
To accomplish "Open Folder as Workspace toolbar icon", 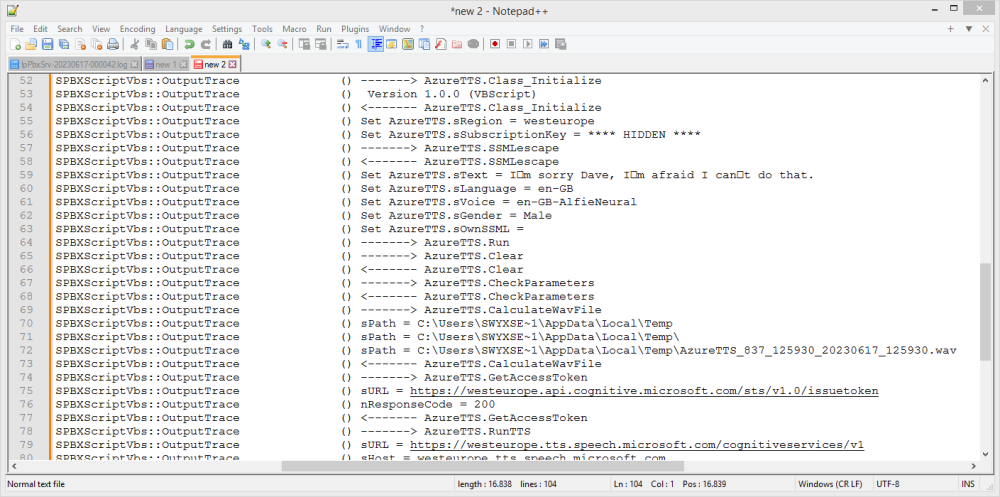I will coord(457,44).
